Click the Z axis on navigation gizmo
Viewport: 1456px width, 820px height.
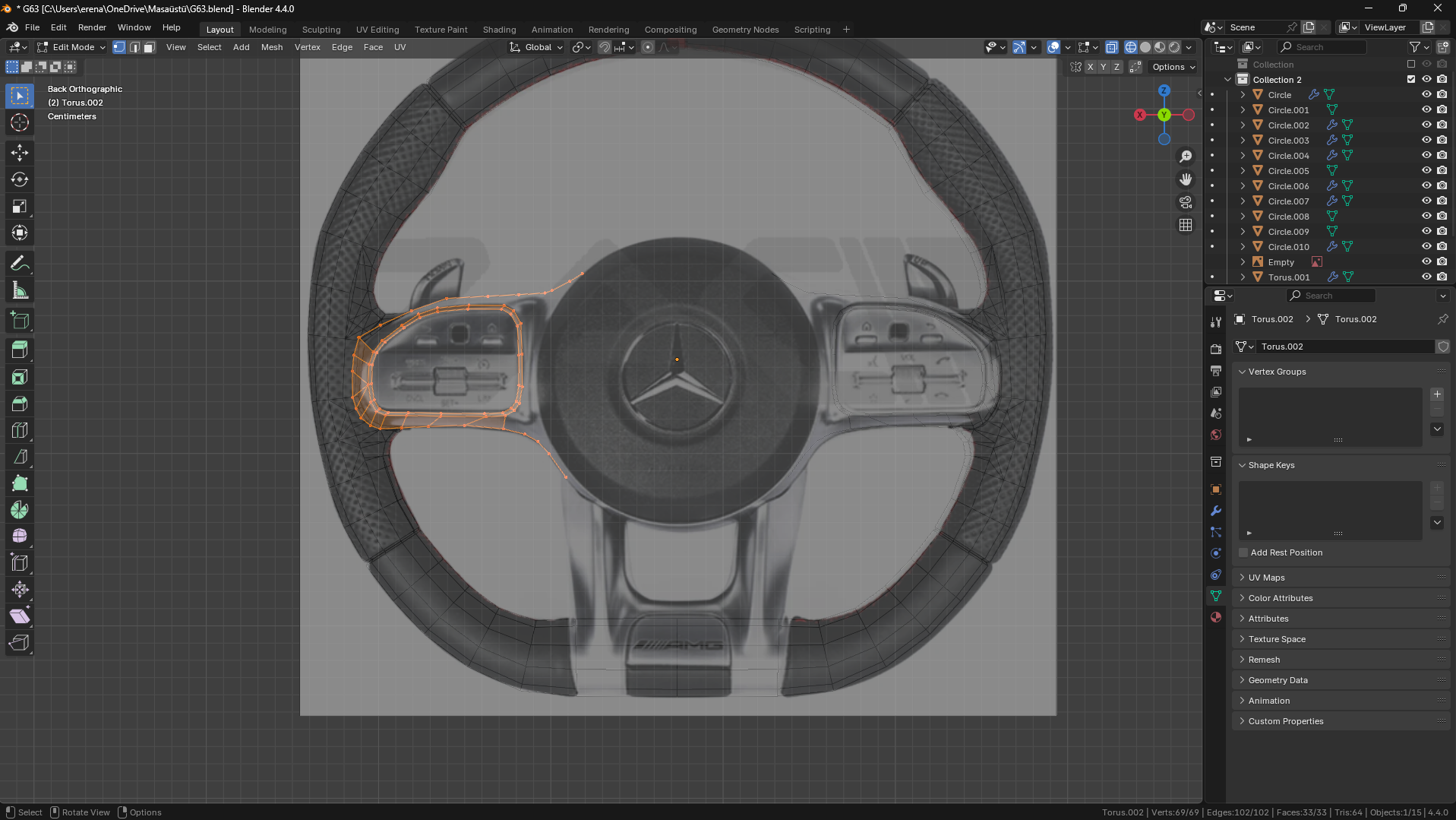click(x=1164, y=90)
